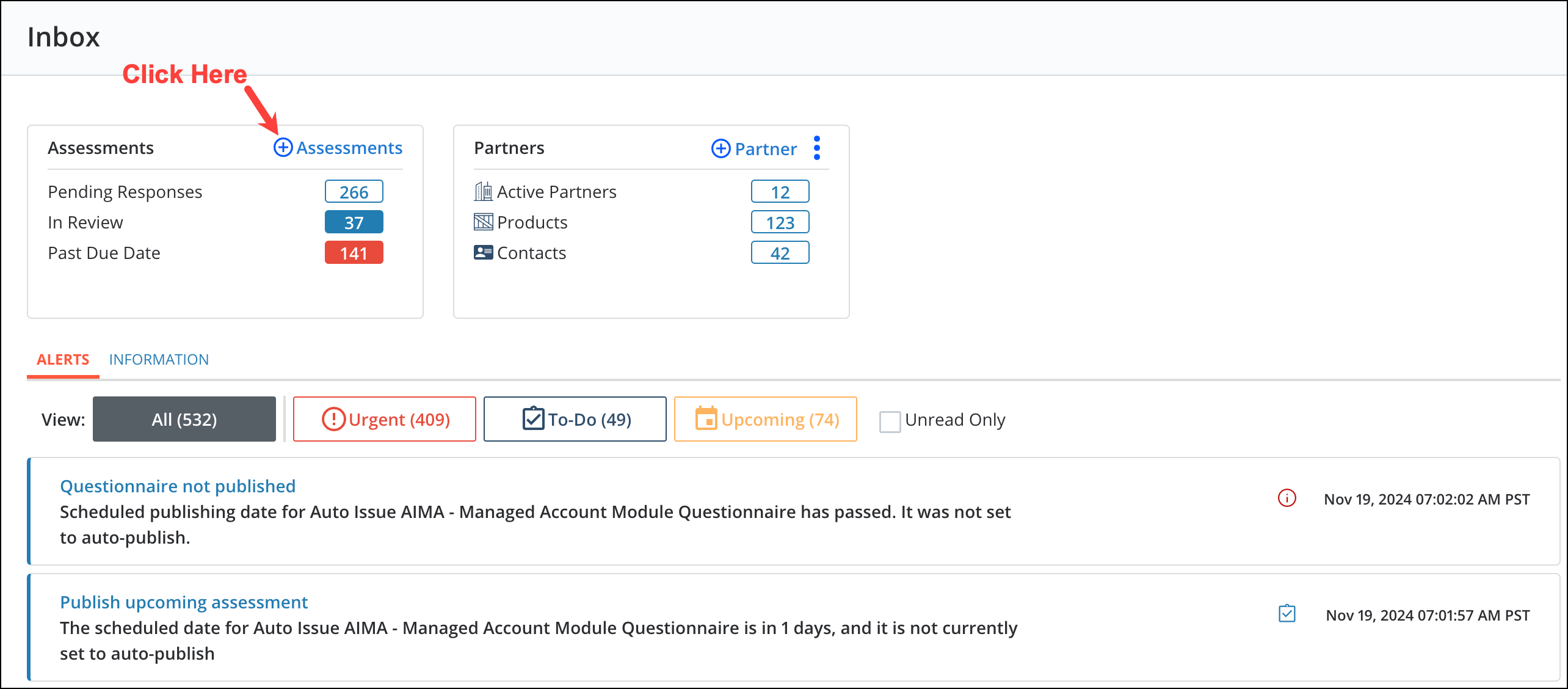Viewport: 1568px width, 689px height.
Task: Click the To-Do clipboard icon
Action: tap(532, 418)
